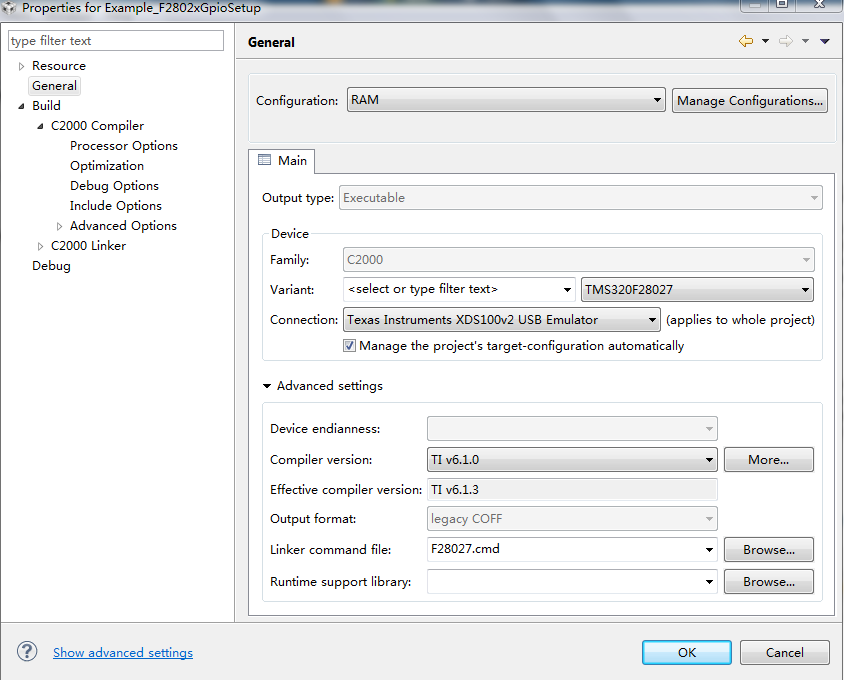Viewport: 844px width, 680px height.
Task: Open the Connection XDS100v2 emulator dropdown
Action: [x=502, y=320]
